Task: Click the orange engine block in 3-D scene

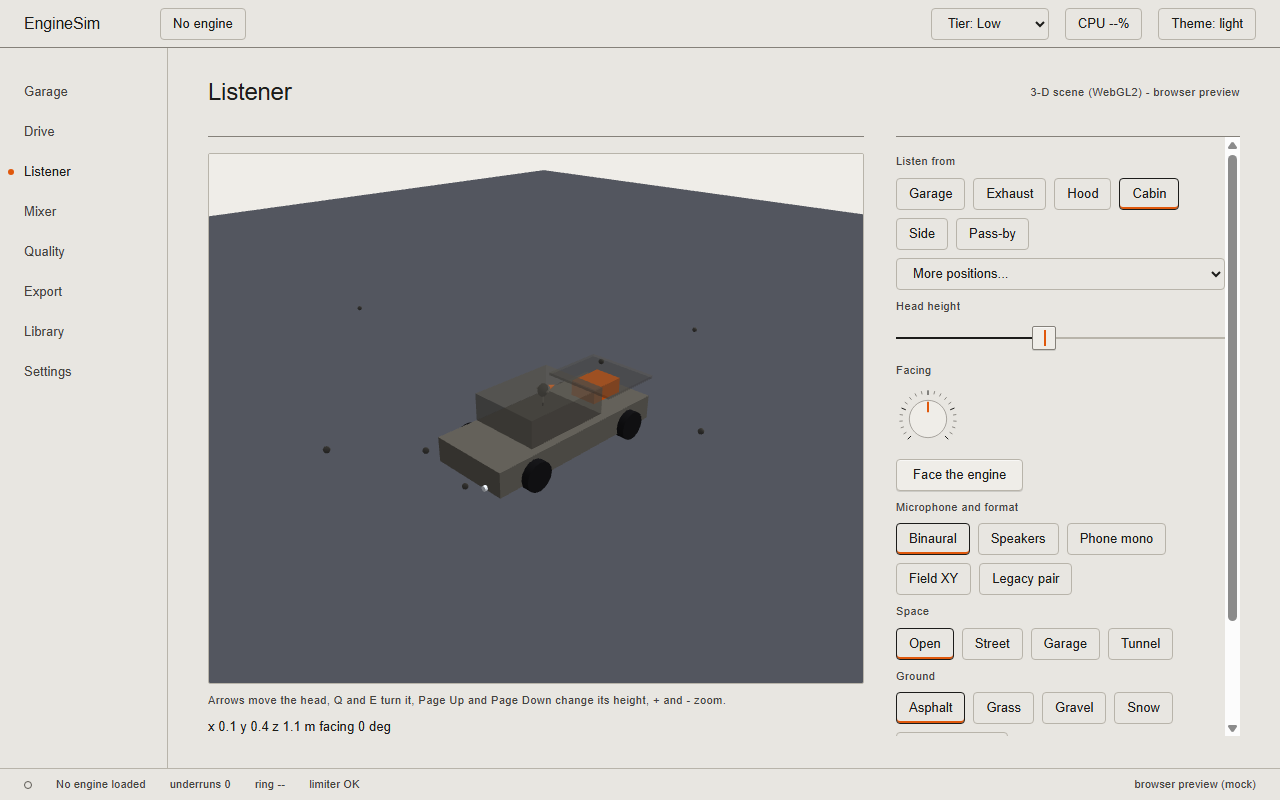Action: tap(599, 384)
